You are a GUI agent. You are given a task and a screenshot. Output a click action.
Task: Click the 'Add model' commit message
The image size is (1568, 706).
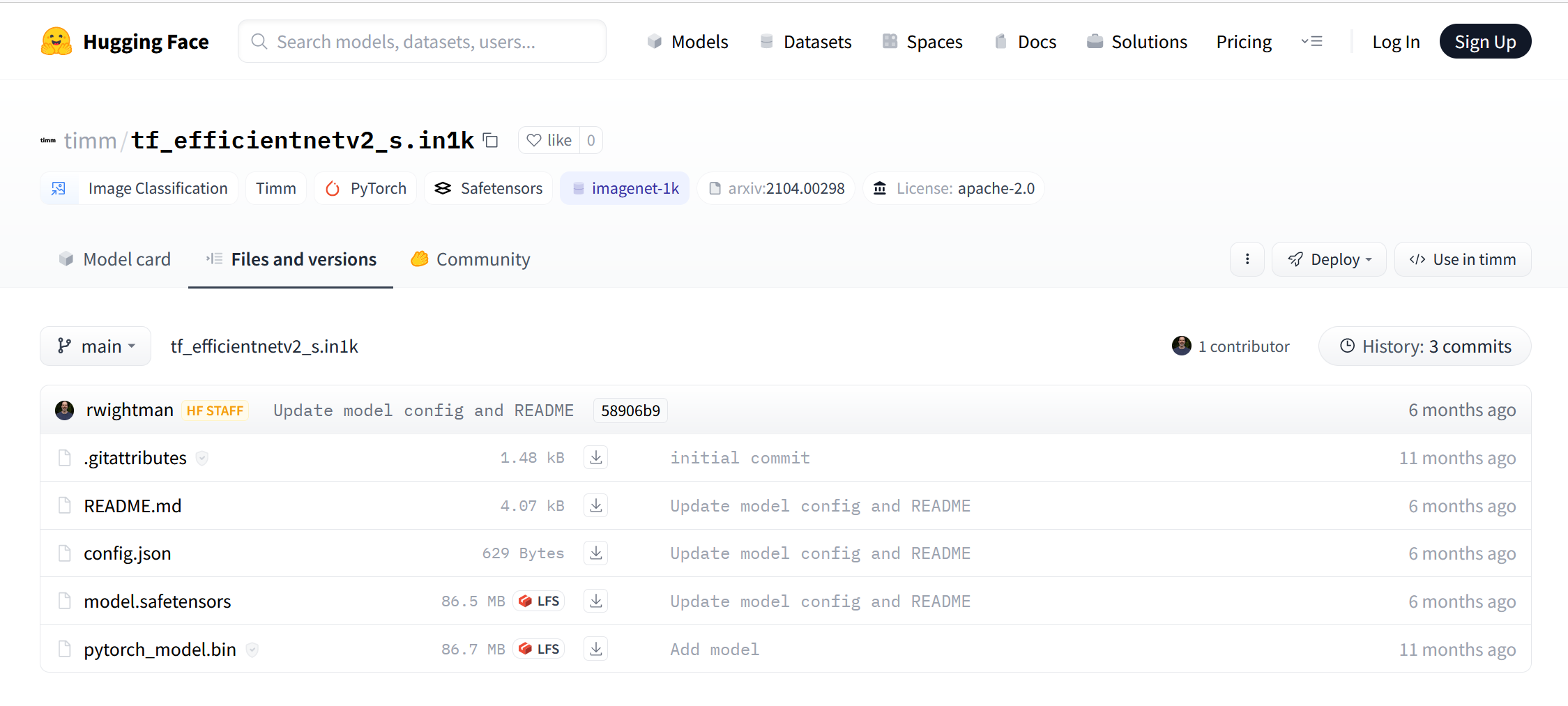(x=715, y=650)
